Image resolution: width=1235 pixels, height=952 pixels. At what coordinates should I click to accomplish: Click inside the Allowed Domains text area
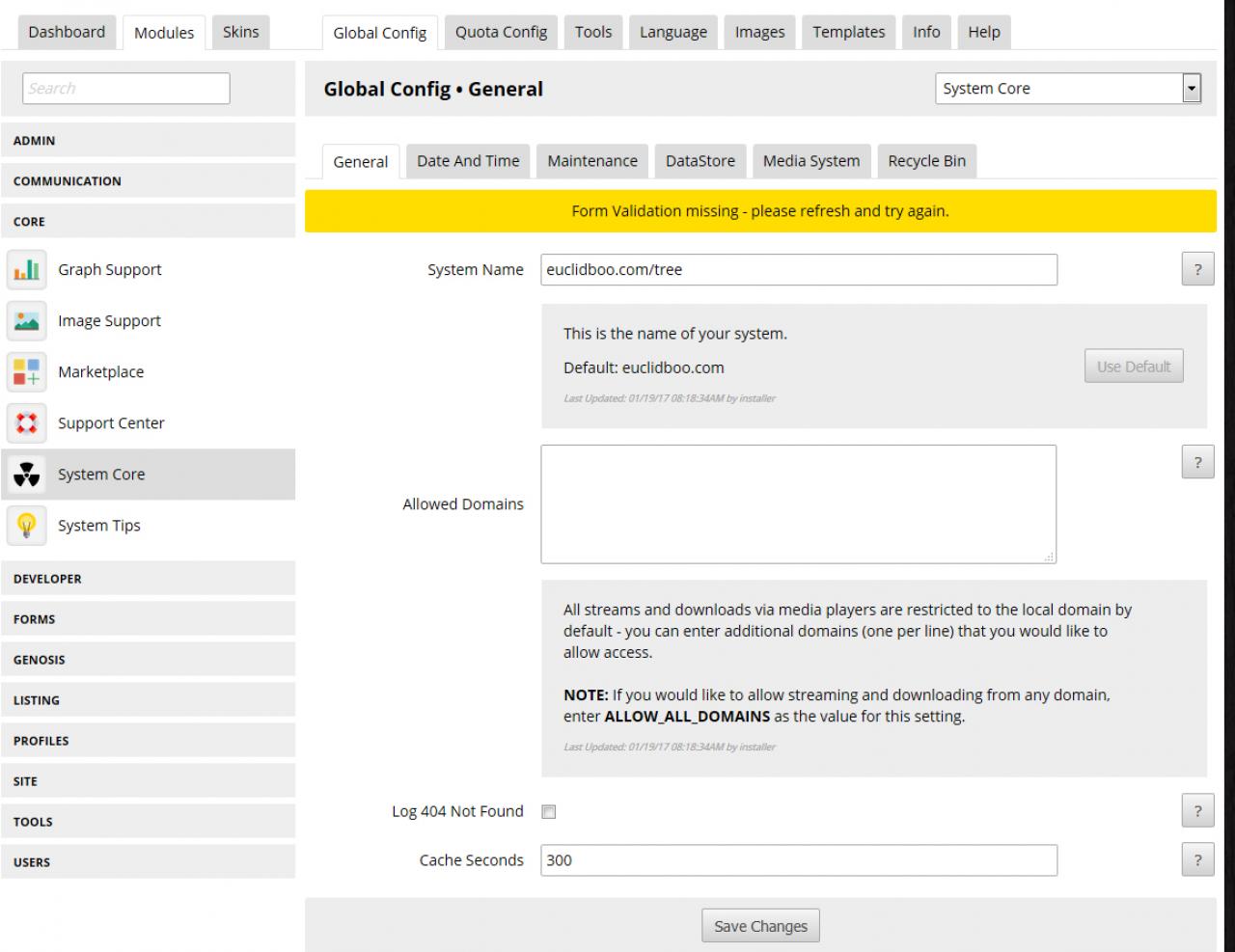[798, 503]
